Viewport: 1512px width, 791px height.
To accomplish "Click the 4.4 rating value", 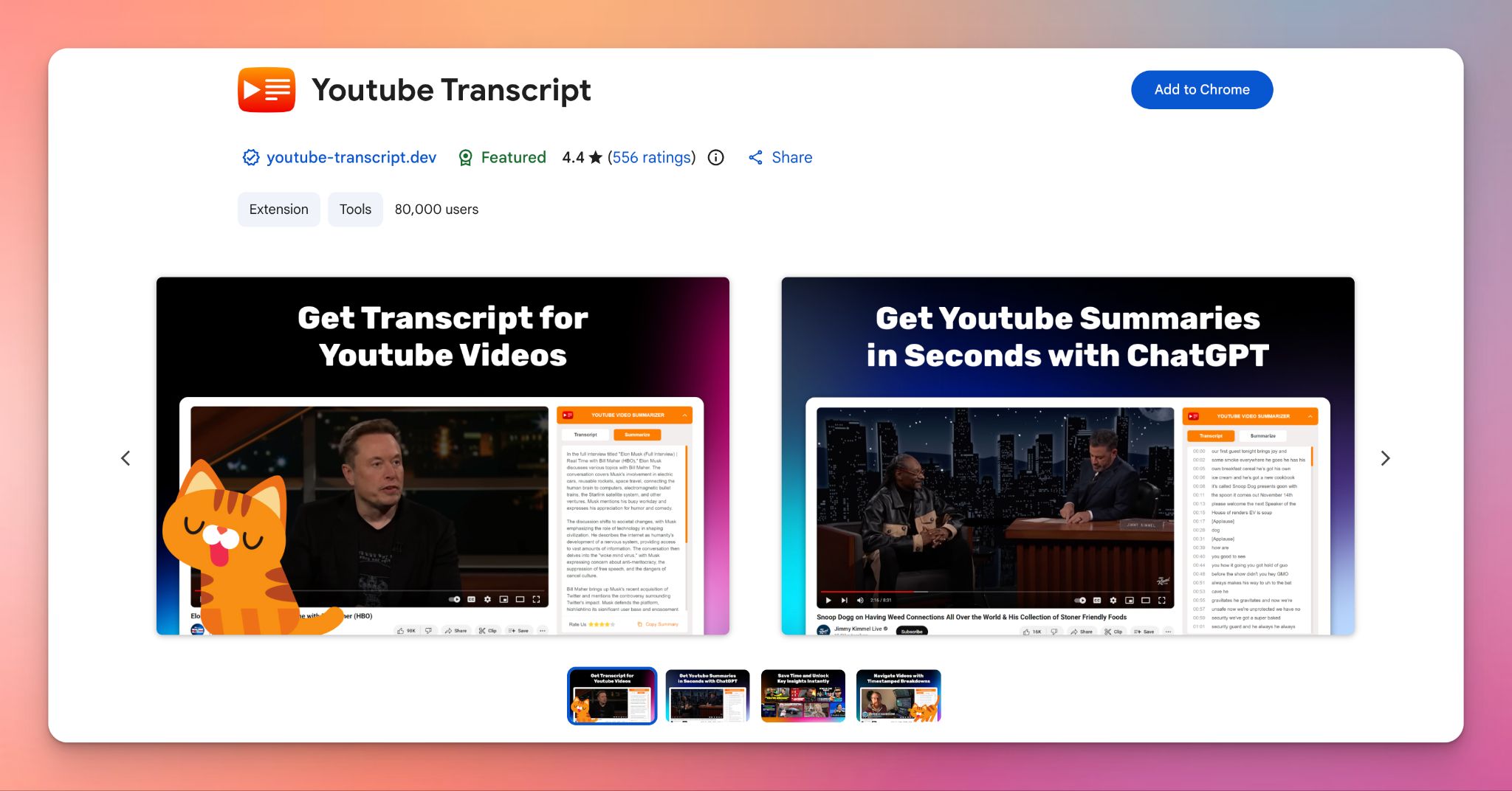I will (x=574, y=157).
